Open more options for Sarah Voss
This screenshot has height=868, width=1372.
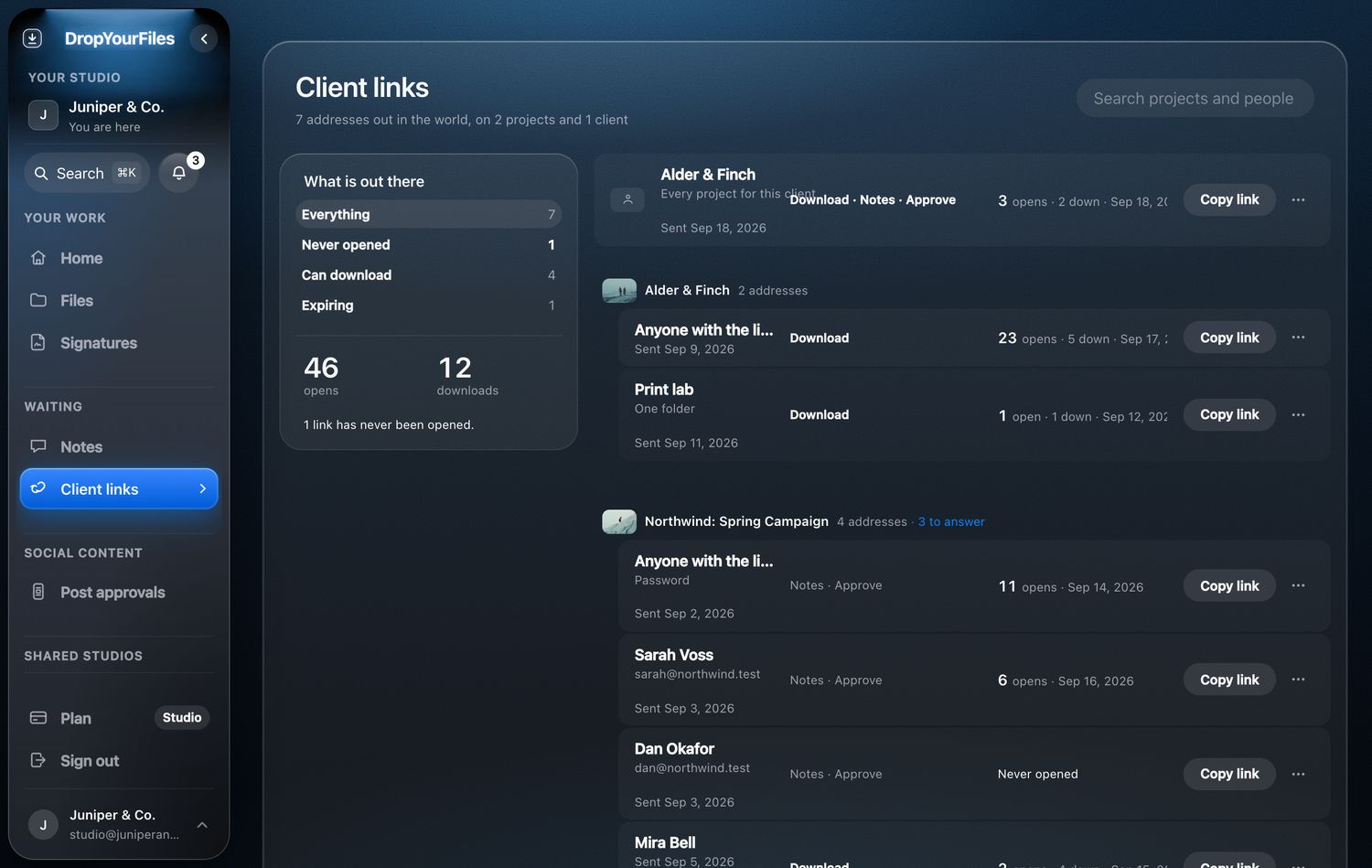(1298, 680)
